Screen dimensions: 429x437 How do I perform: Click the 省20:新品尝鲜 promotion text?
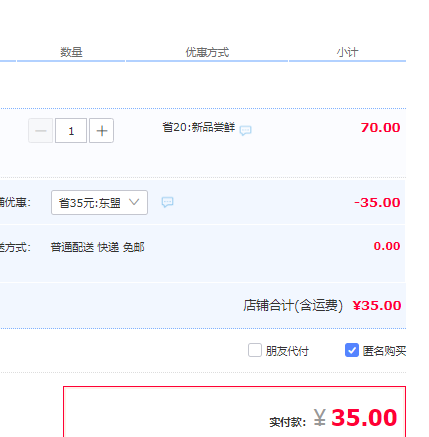199,127
